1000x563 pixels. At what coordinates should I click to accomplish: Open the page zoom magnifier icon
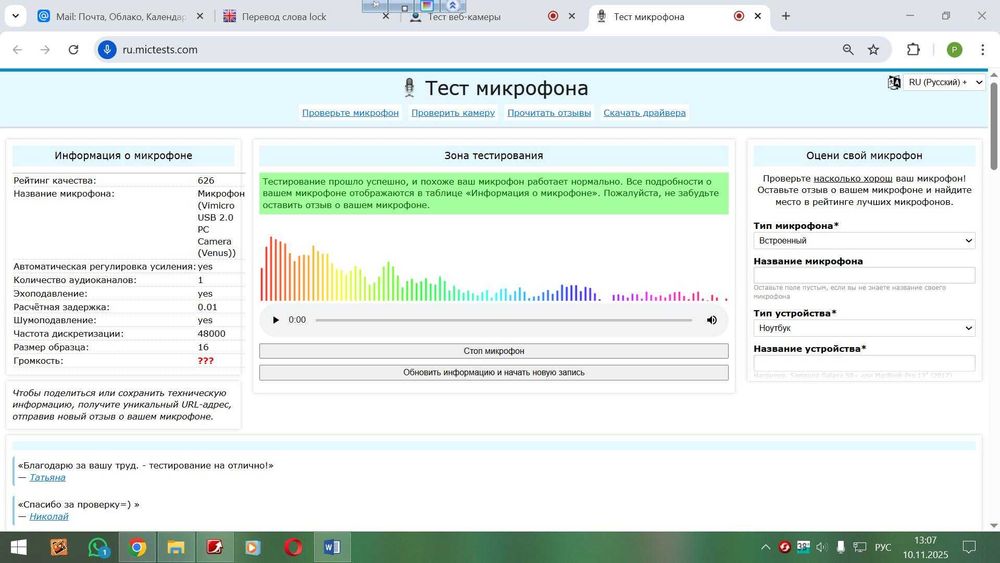point(848,50)
